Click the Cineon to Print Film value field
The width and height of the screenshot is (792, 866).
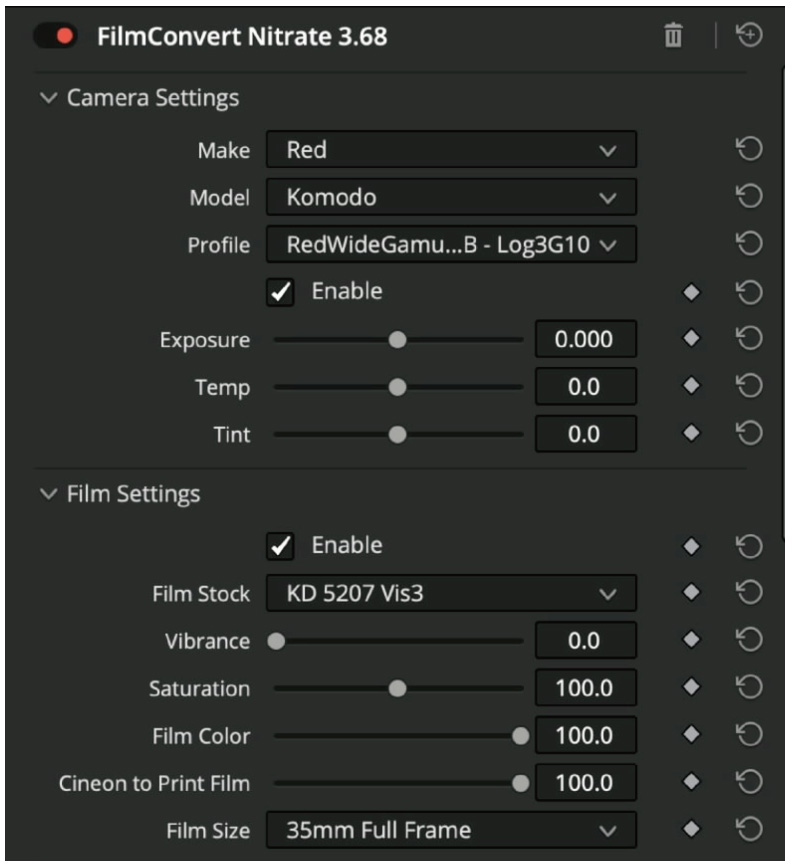585,783
